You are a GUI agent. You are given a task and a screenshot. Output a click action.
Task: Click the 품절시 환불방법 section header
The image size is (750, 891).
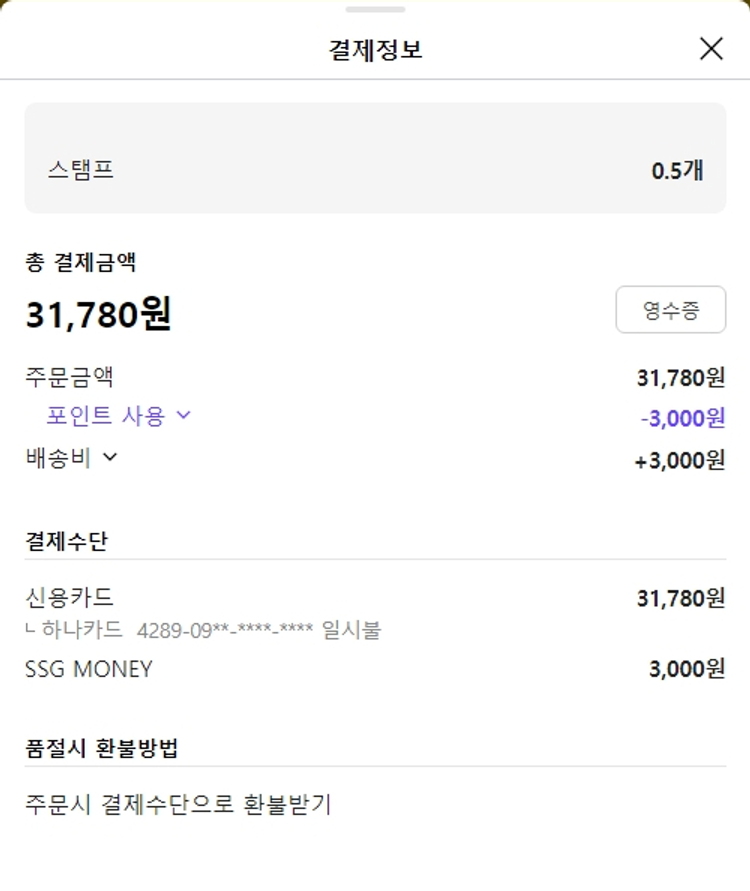[x=101, y=748]
